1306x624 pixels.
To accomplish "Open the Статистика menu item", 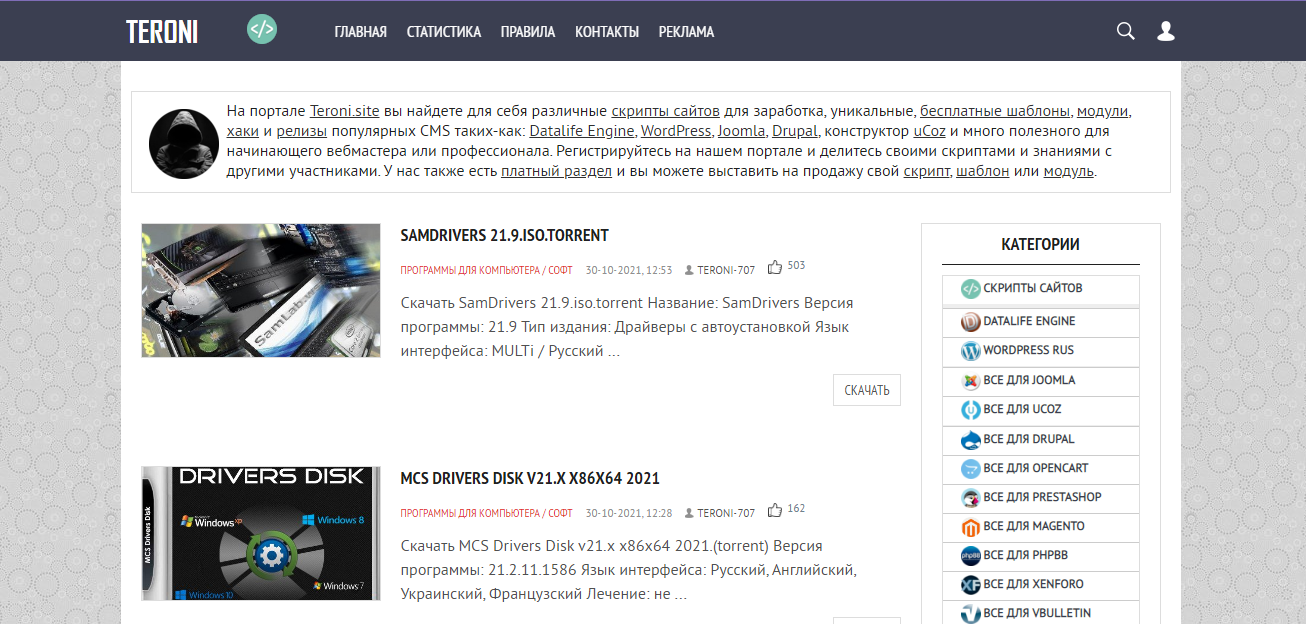I will (x=443, y=32).
